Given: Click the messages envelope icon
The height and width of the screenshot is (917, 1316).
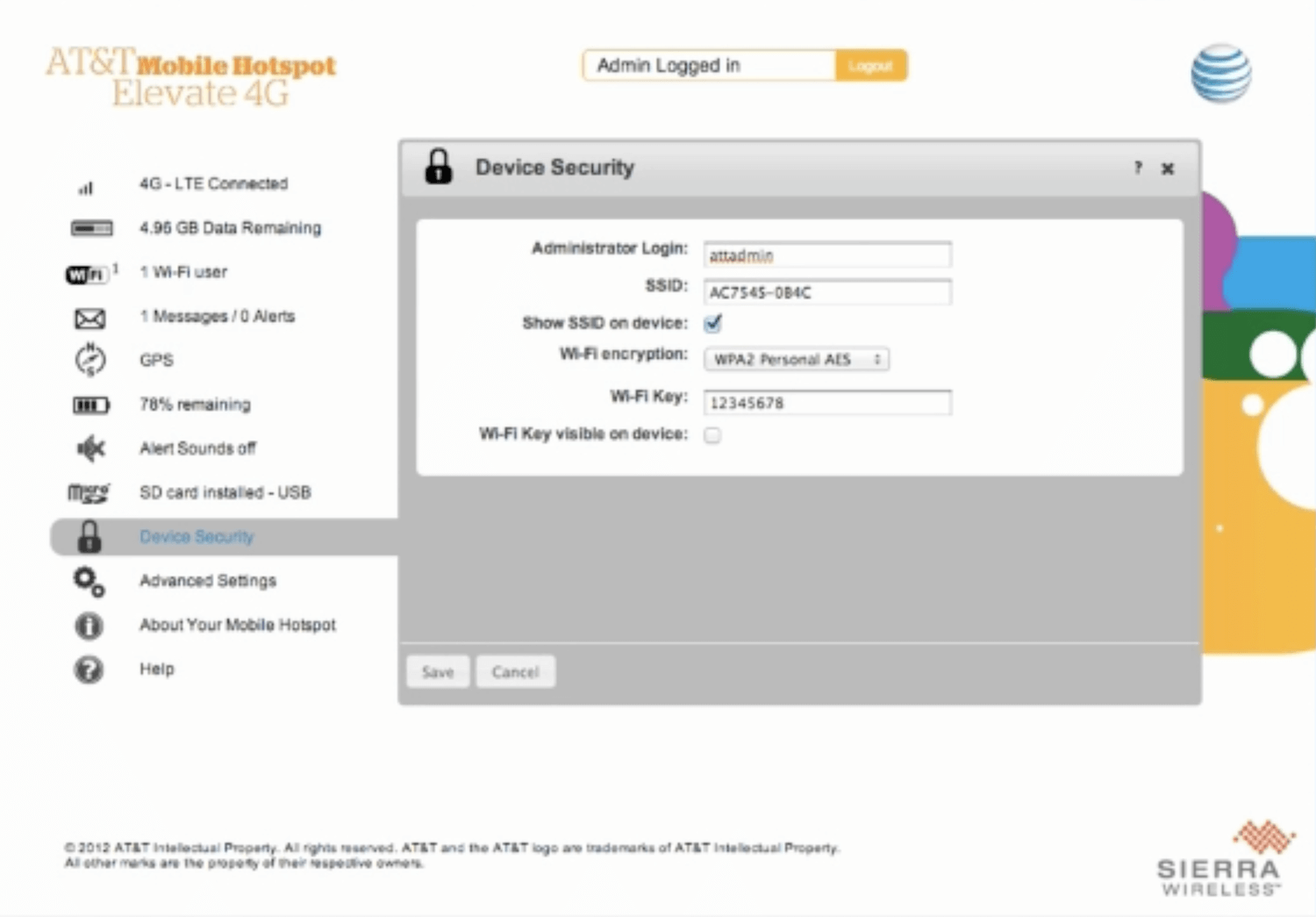Looking at the screenshot, I should point(89,318).
